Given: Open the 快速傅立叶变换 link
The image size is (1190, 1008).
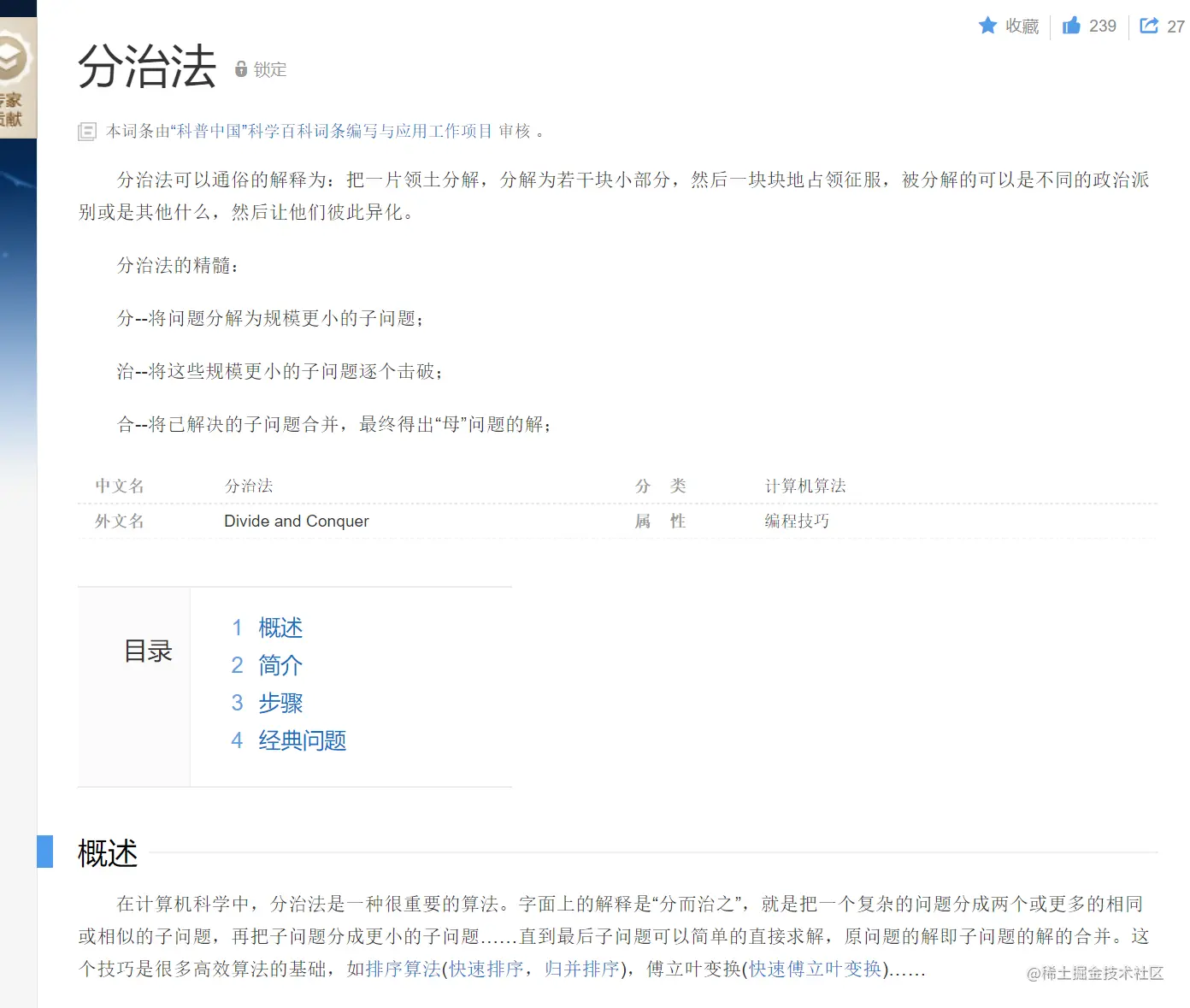Looking at the screenshot, I should click(816, 969).
